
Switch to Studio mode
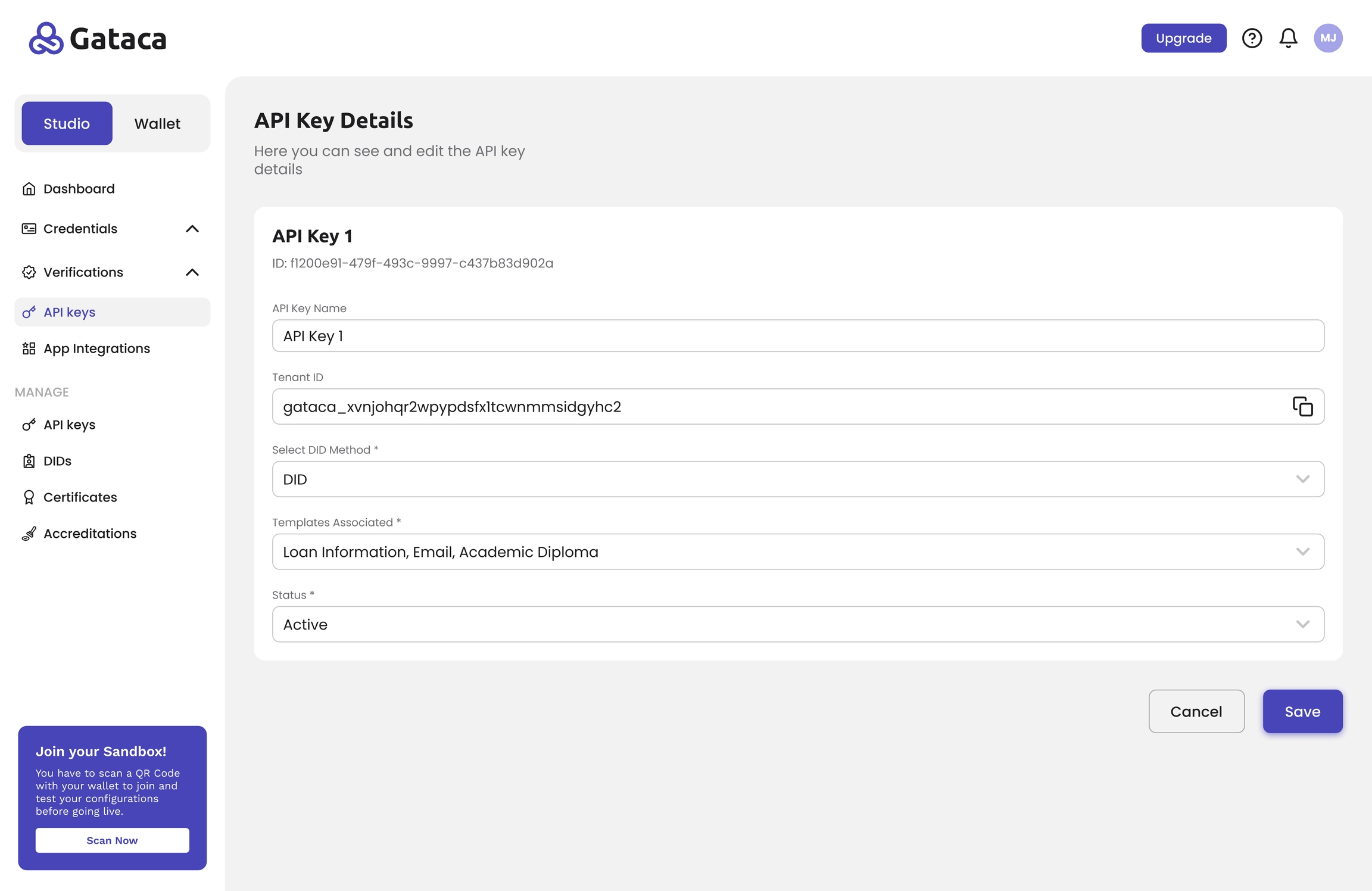click(67, 123)
